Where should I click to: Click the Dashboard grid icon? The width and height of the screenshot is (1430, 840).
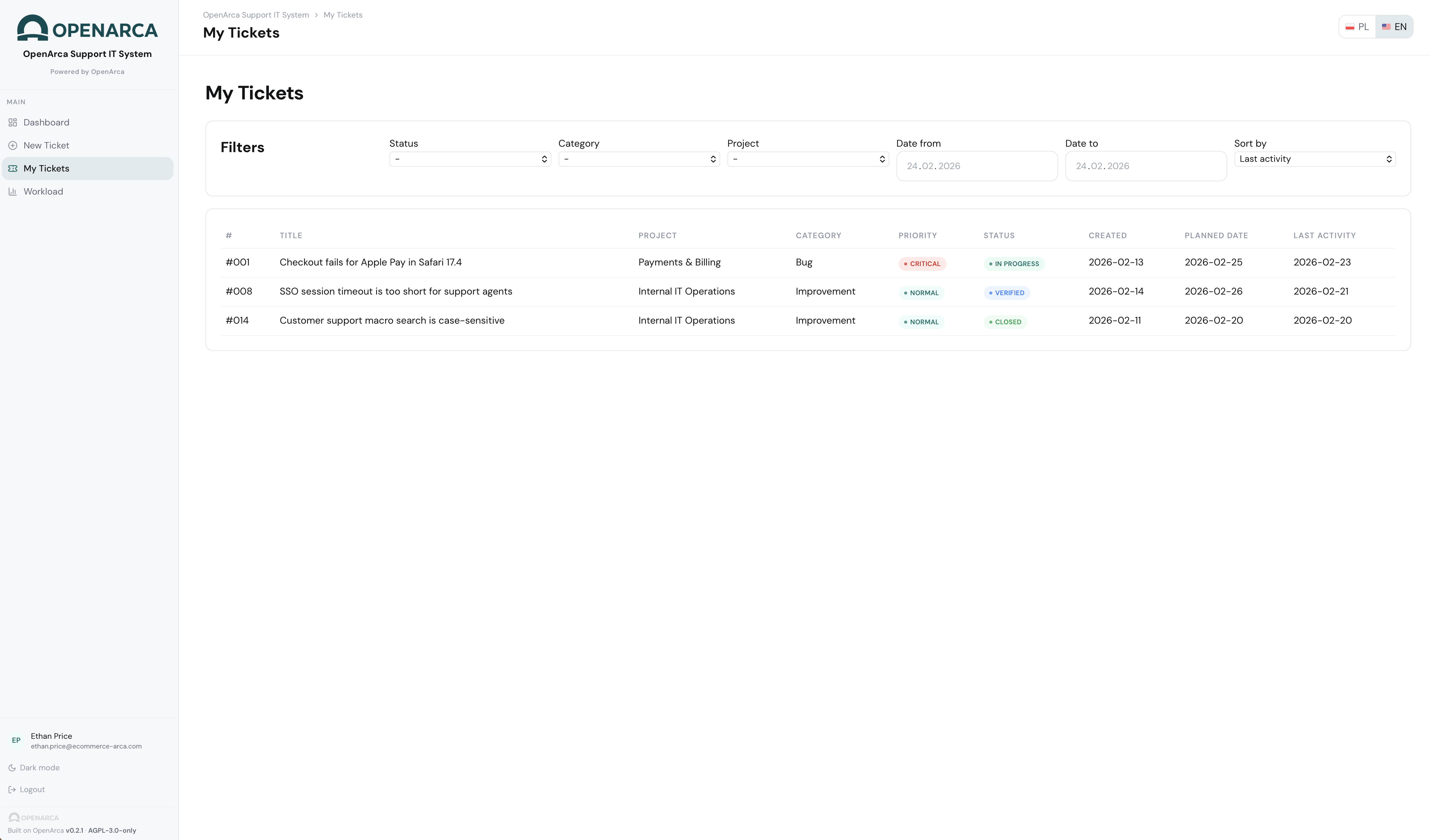point(12,122)
